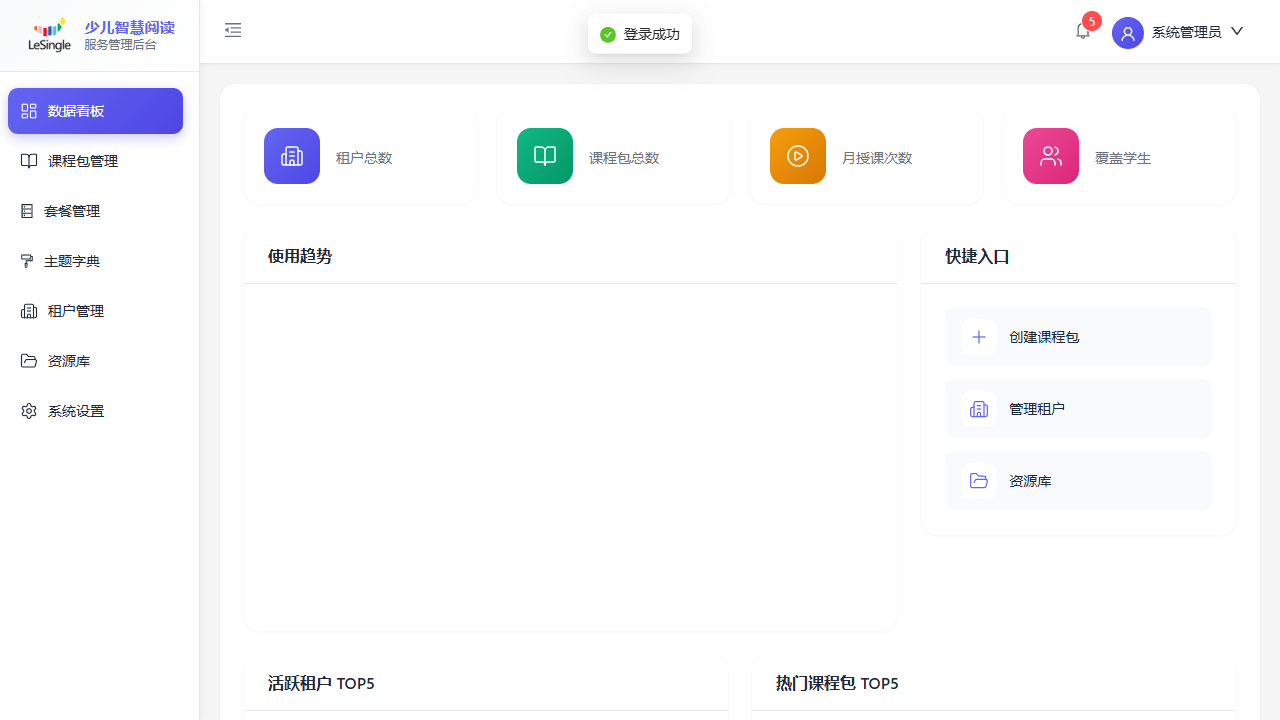Click the LeSingle logo

click(49, 35)
